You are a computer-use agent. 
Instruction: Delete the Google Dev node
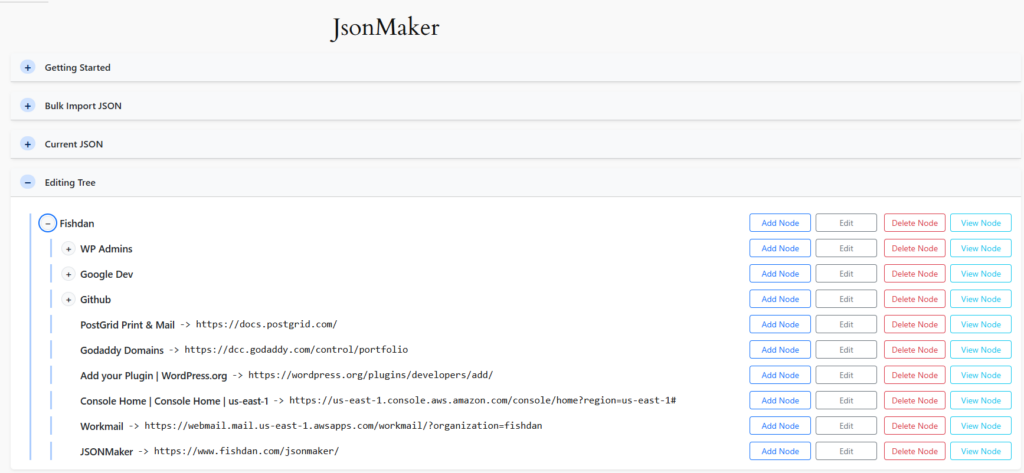coord(914,274)
